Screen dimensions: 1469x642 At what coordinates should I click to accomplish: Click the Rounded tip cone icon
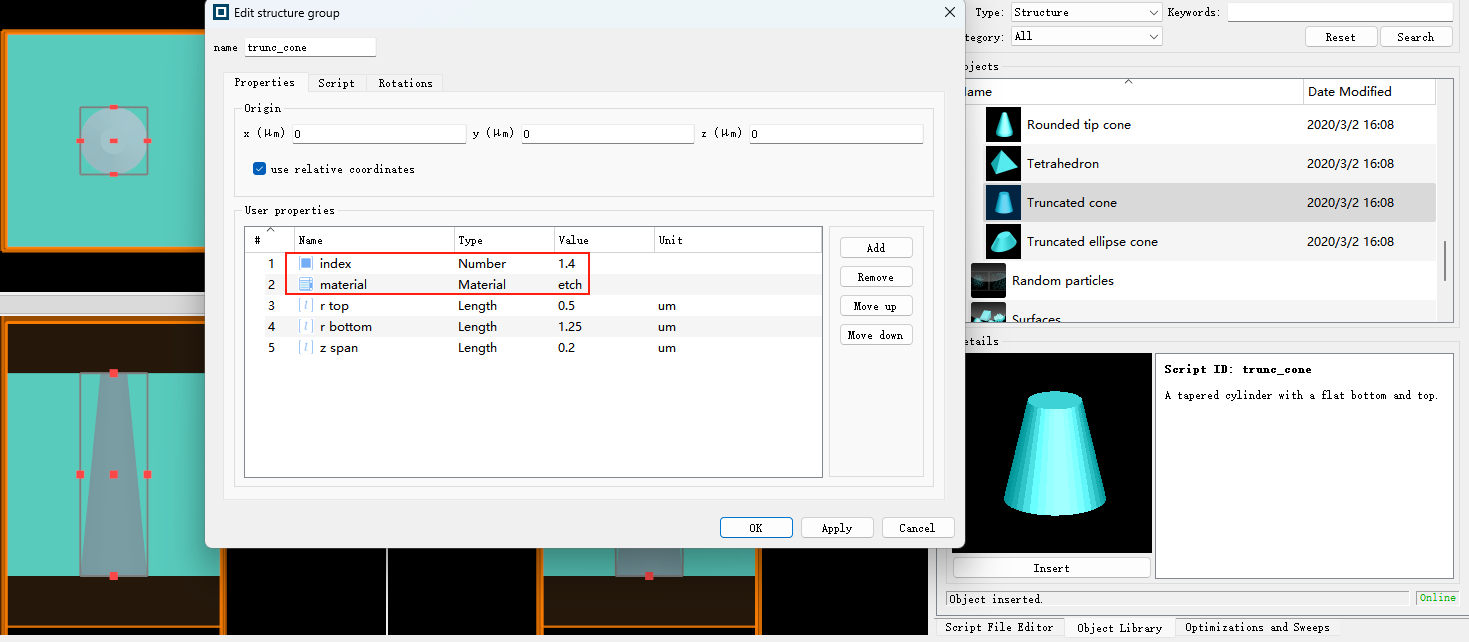[1003, 125]
